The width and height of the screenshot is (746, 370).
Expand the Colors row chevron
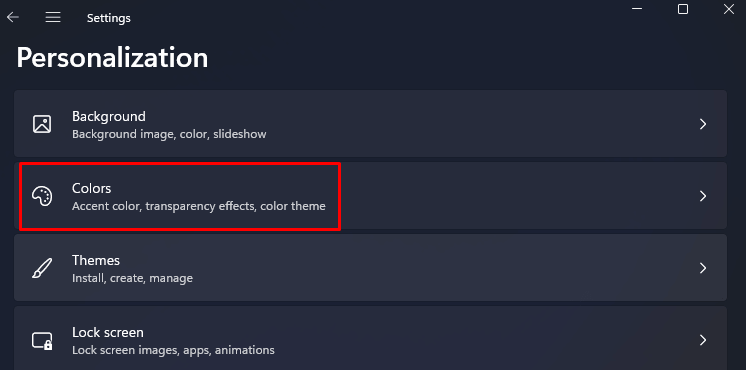tap(703, 196)
